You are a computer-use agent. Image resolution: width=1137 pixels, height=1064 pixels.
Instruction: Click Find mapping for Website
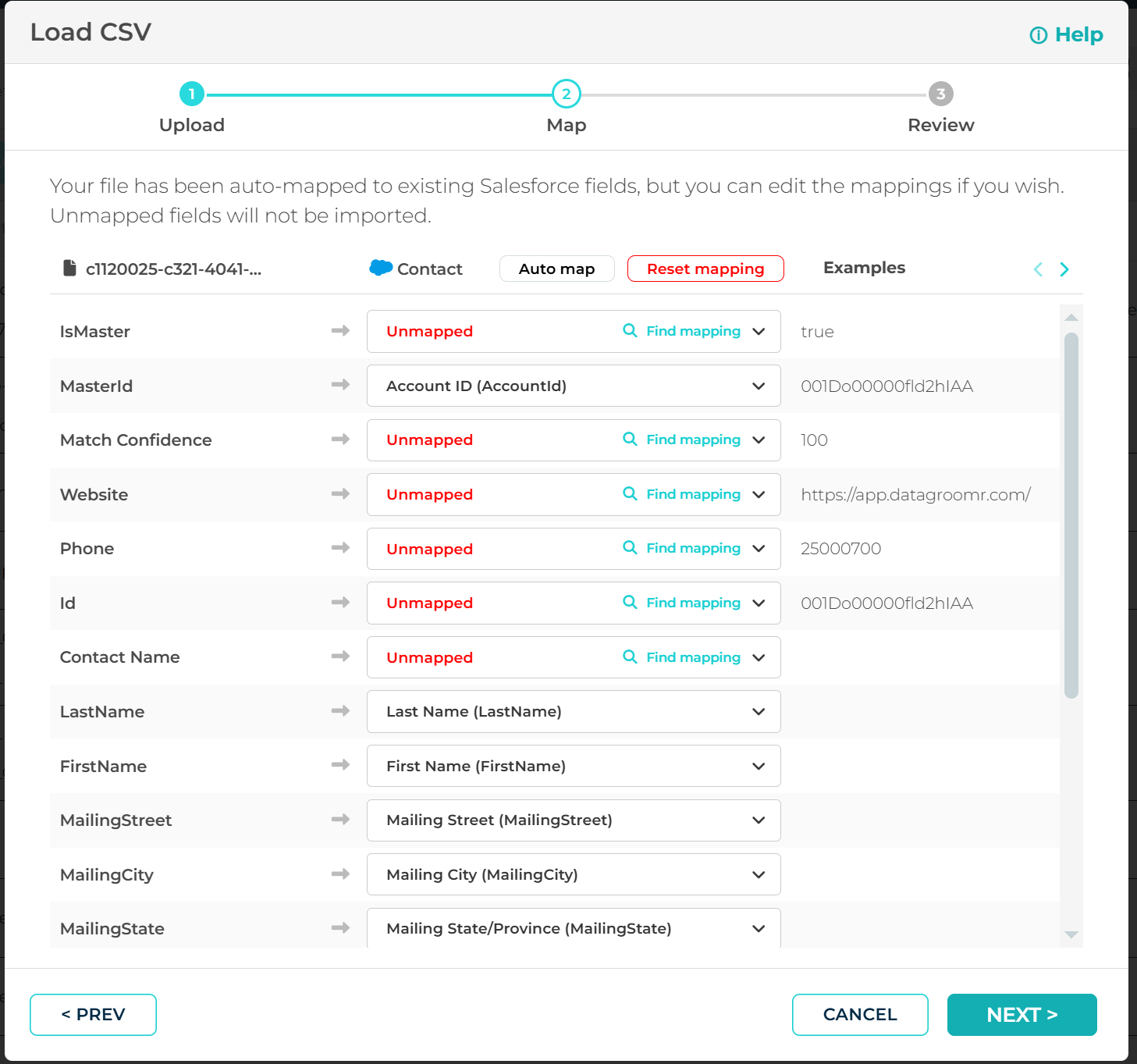693,494
